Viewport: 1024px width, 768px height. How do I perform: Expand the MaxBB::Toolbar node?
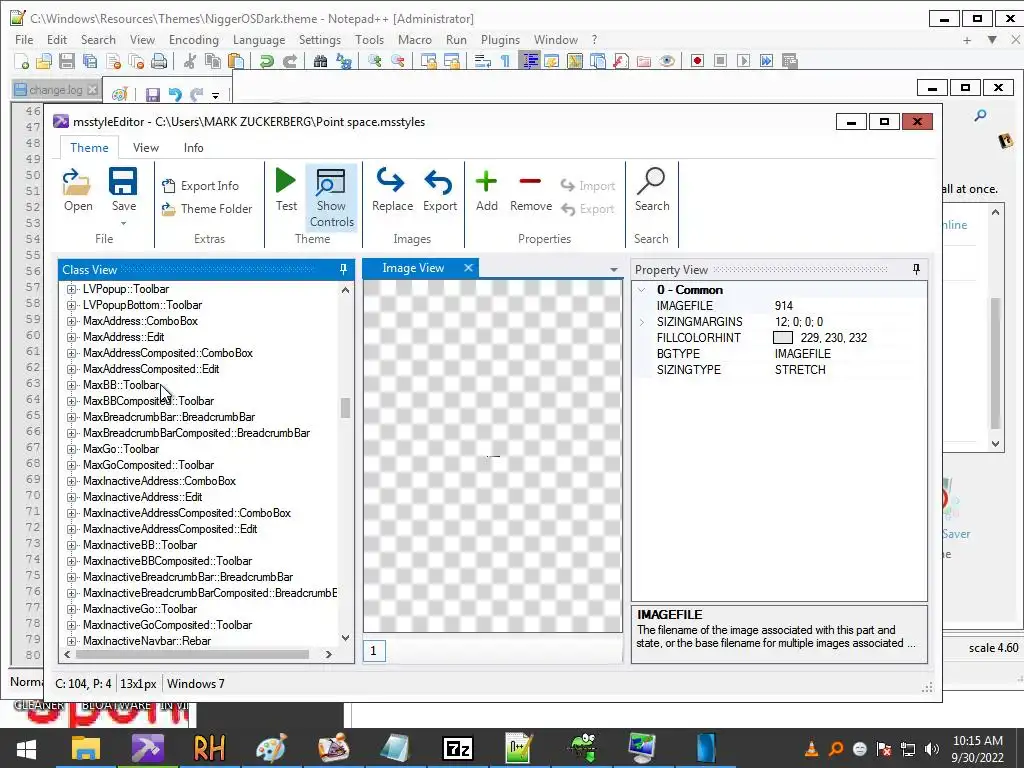71,385
